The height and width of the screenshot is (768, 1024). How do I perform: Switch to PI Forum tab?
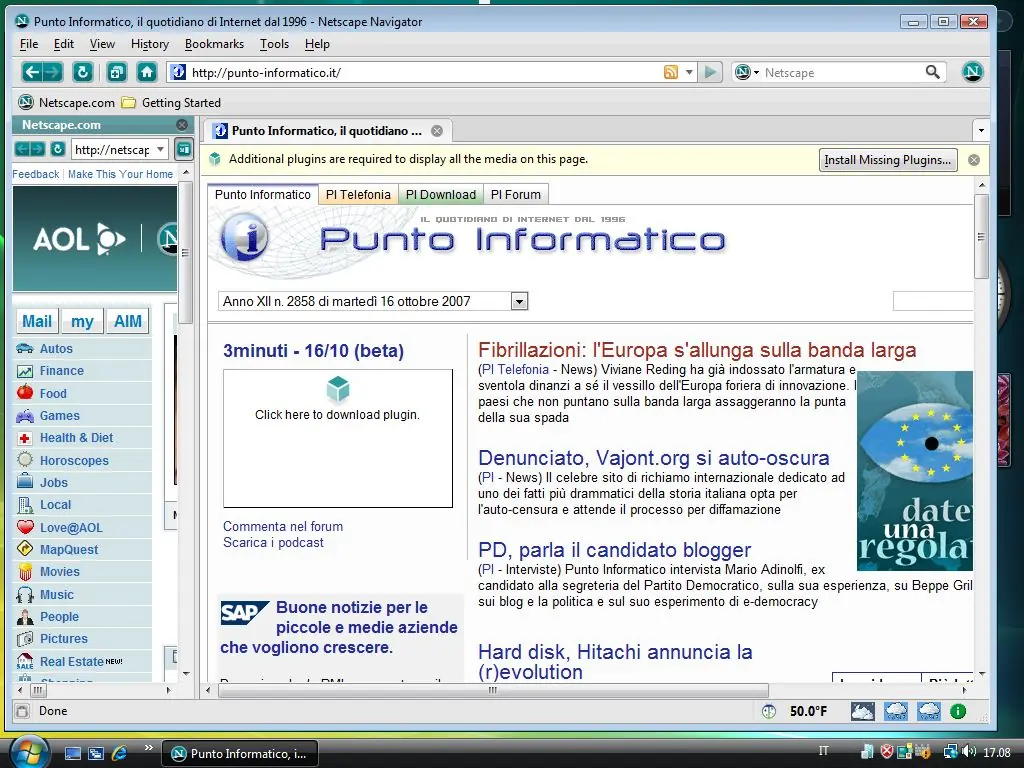coord(515,195)
